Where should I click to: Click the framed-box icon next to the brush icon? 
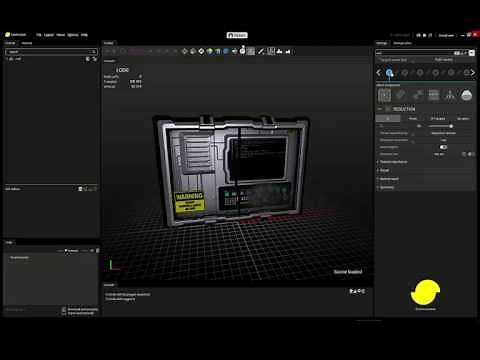point(271,51)
